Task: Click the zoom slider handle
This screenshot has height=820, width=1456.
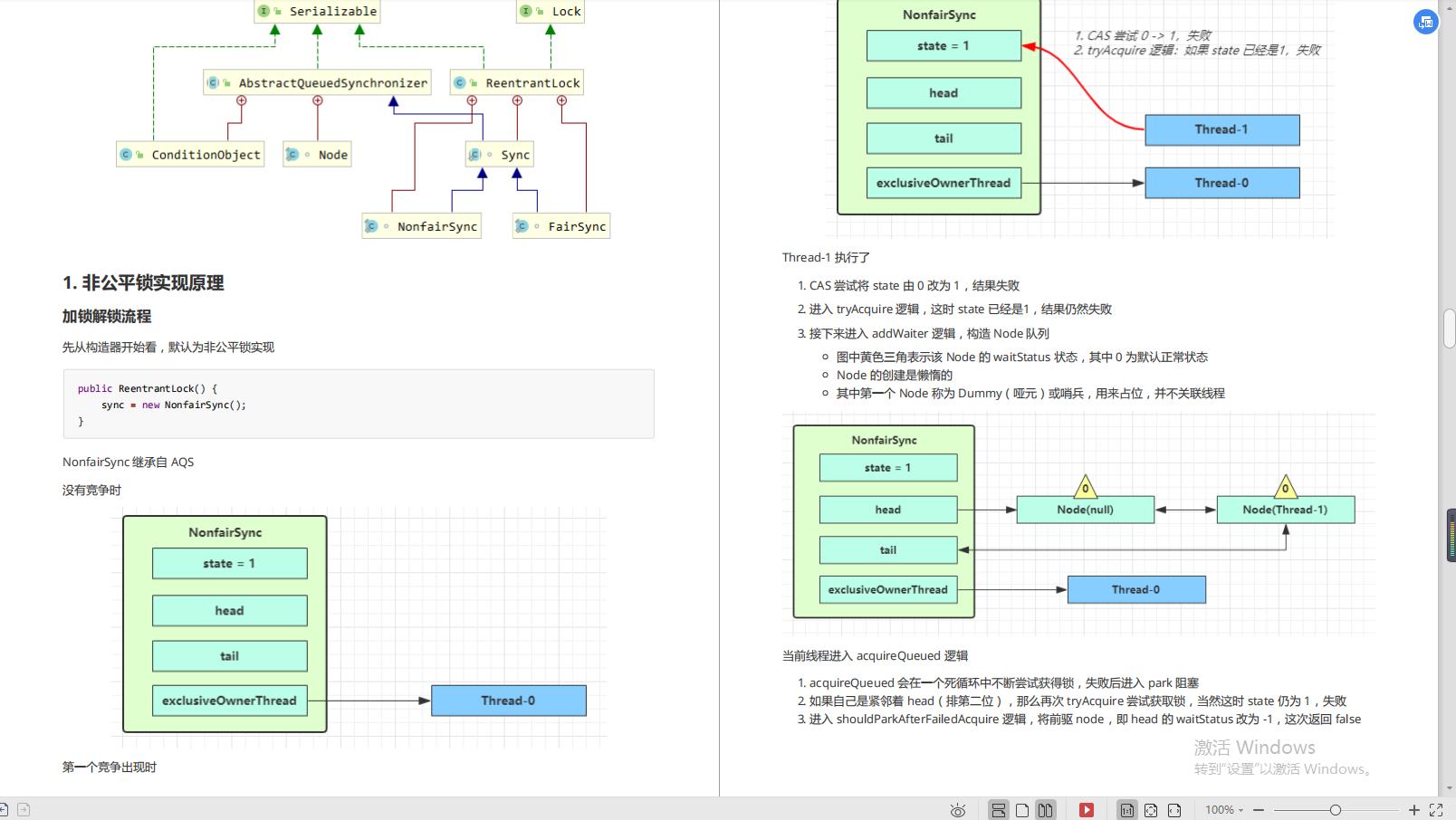Action: click(1336, 809)
